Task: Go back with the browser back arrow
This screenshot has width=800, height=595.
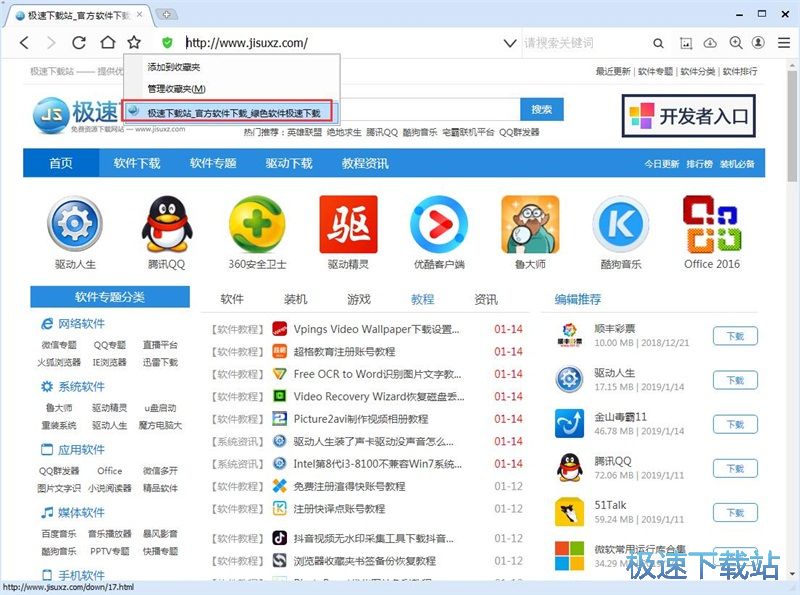Action: (24, 42)
